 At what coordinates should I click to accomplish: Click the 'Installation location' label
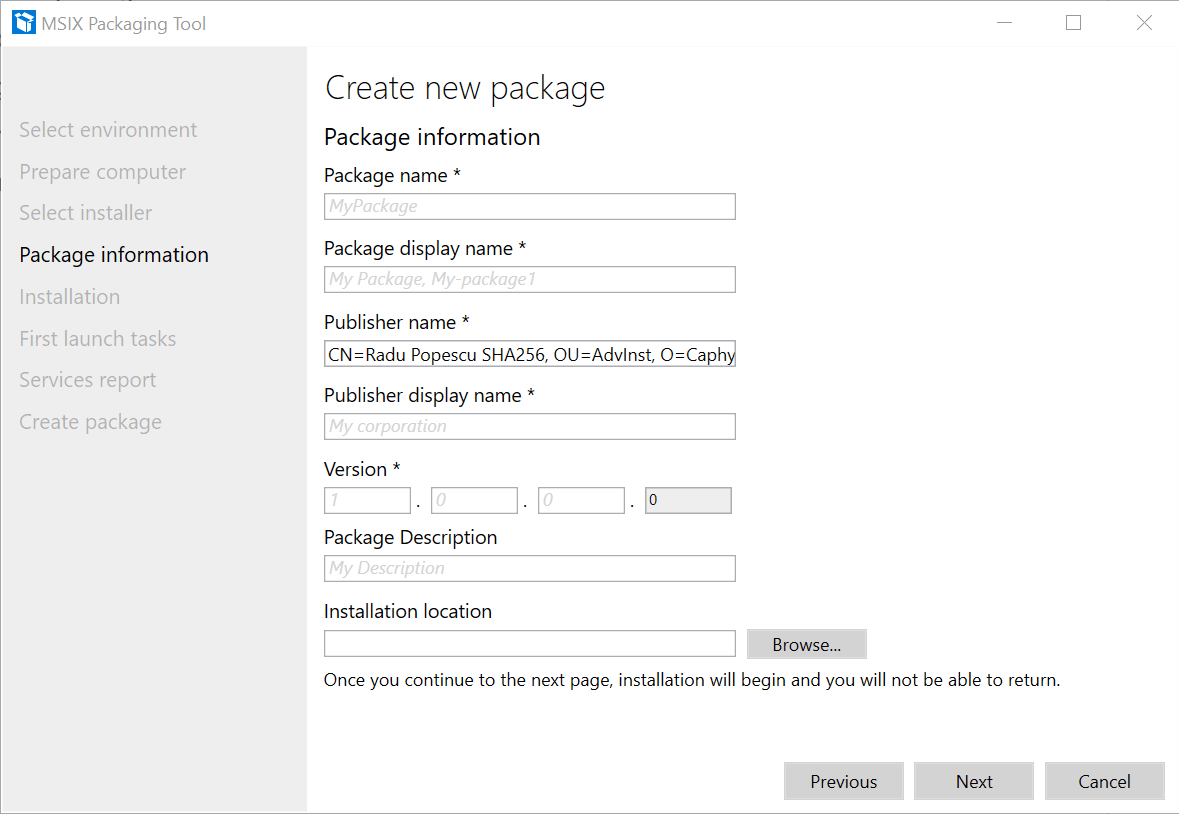pyautogui.click(x=408, y=612)
